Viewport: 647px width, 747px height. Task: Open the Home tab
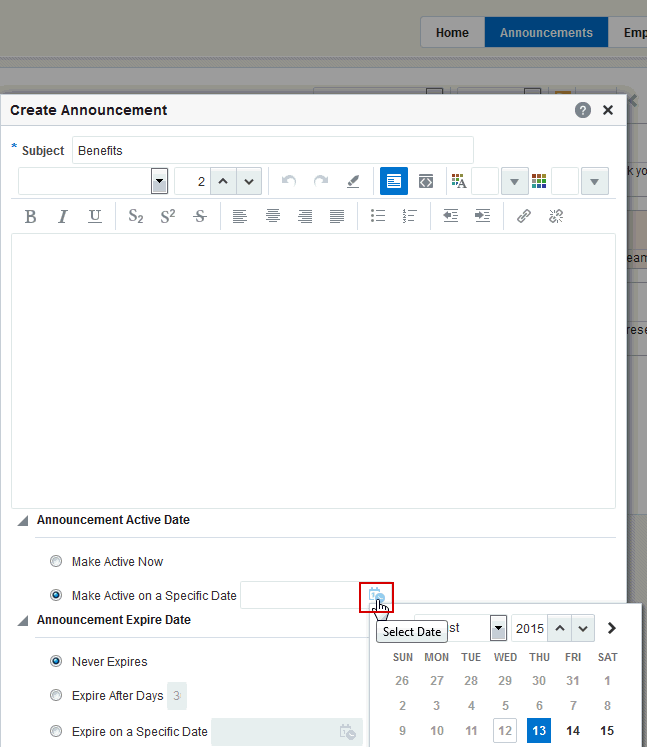coord(452,32)
